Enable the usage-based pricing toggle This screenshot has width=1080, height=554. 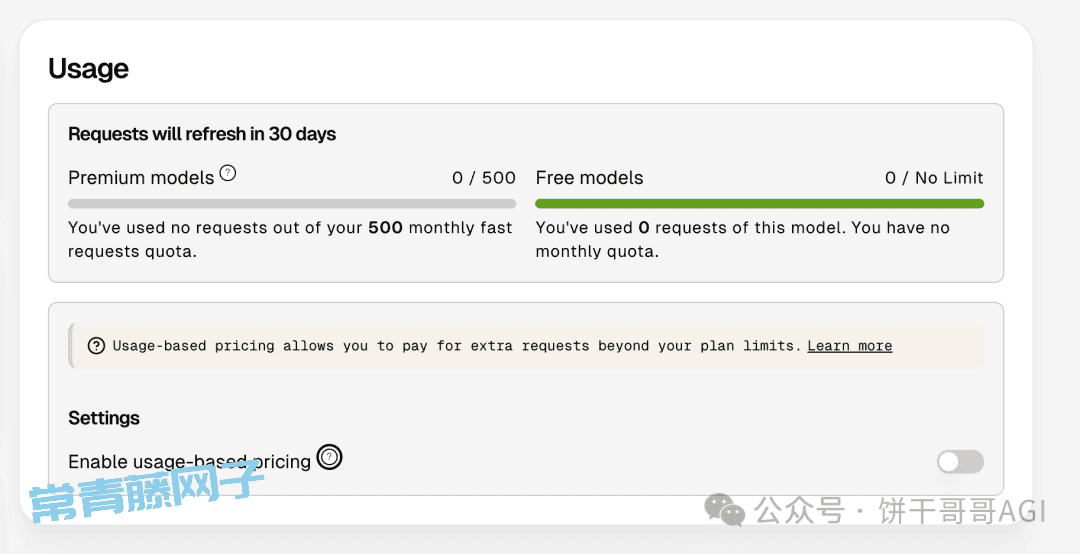pos(960,461)
